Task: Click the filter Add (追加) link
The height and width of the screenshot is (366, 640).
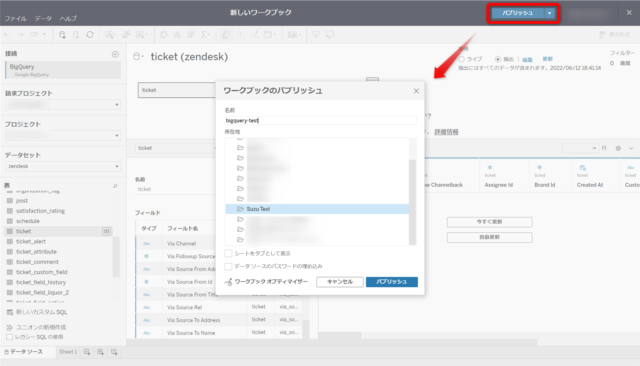Action: (625, 63)
